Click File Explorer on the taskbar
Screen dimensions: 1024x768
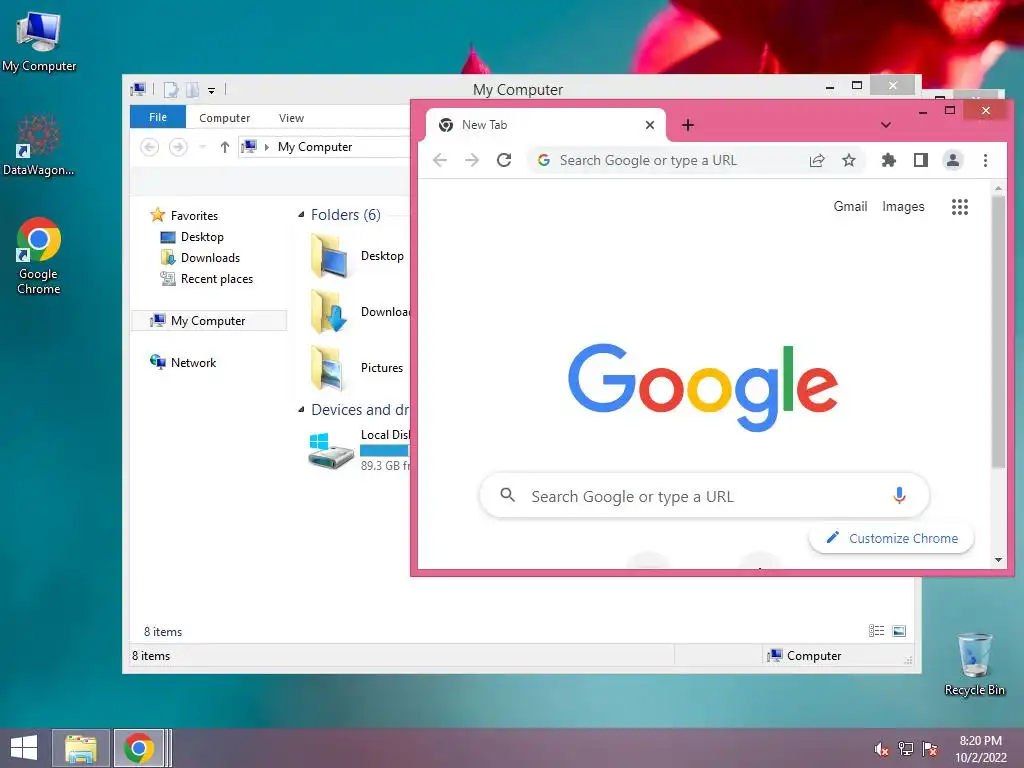[80, 748]
